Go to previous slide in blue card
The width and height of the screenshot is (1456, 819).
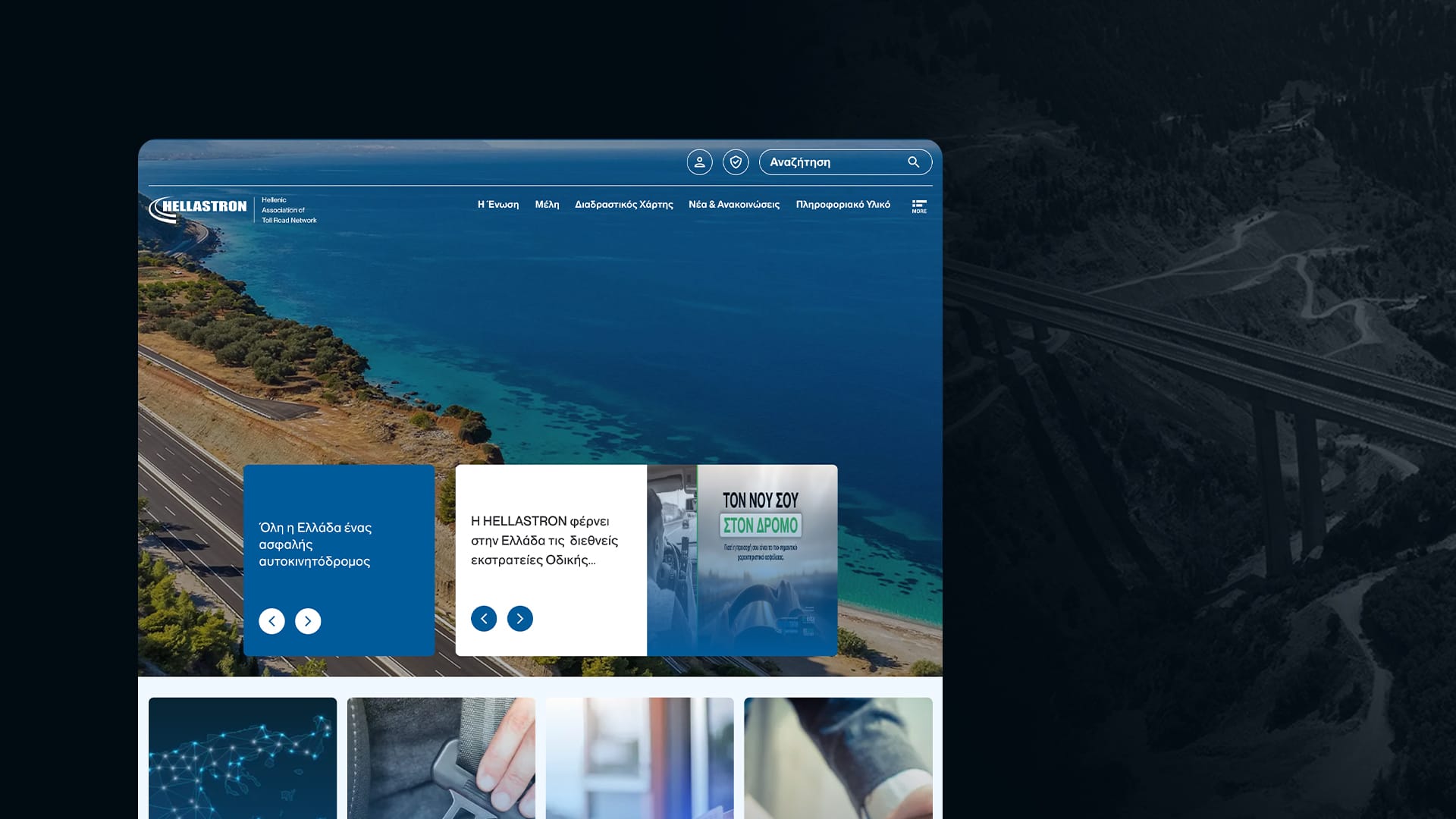271,621
